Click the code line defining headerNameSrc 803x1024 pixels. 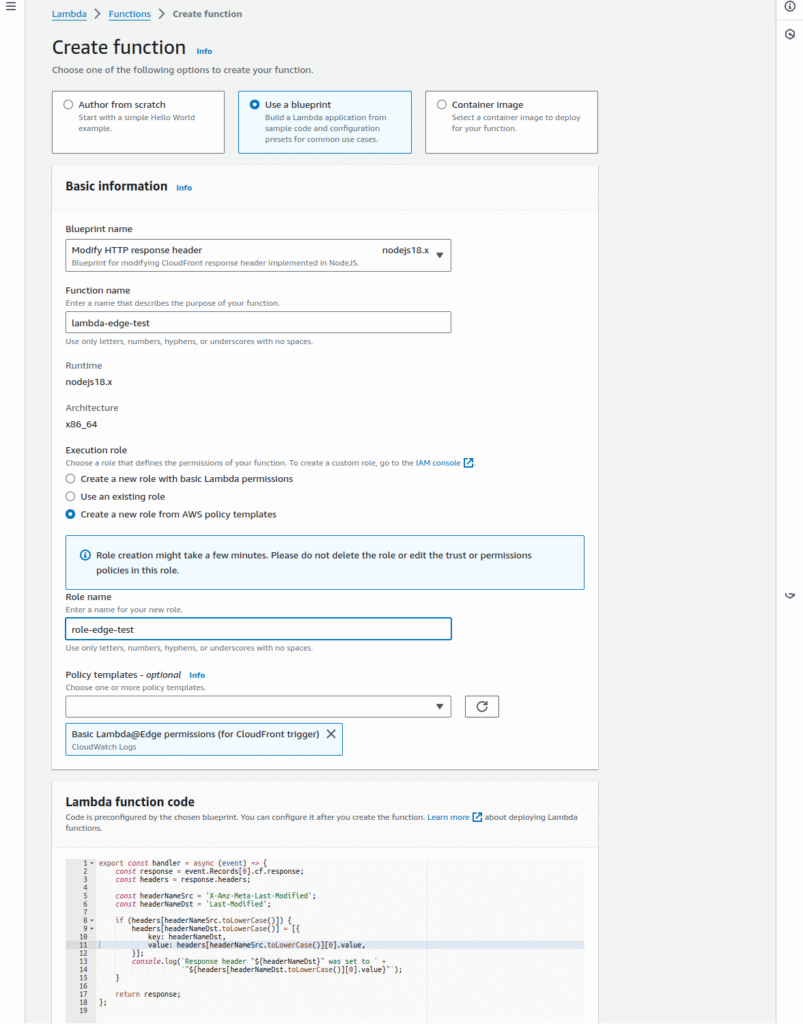click(215, 896)
